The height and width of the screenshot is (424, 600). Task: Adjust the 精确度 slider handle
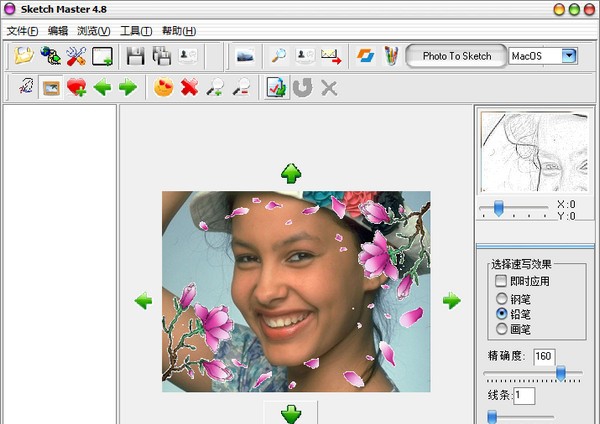(x=561, y=373)
